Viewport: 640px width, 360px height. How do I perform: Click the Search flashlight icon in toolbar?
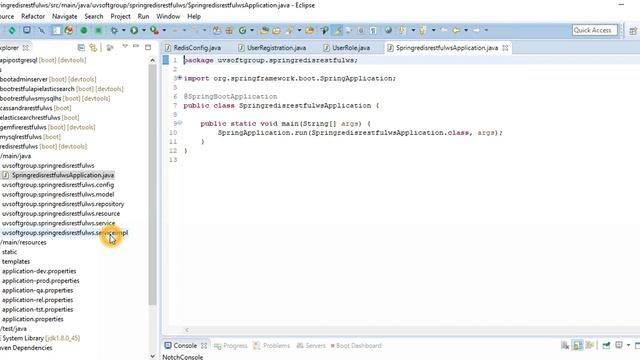[x=290, y=30]
